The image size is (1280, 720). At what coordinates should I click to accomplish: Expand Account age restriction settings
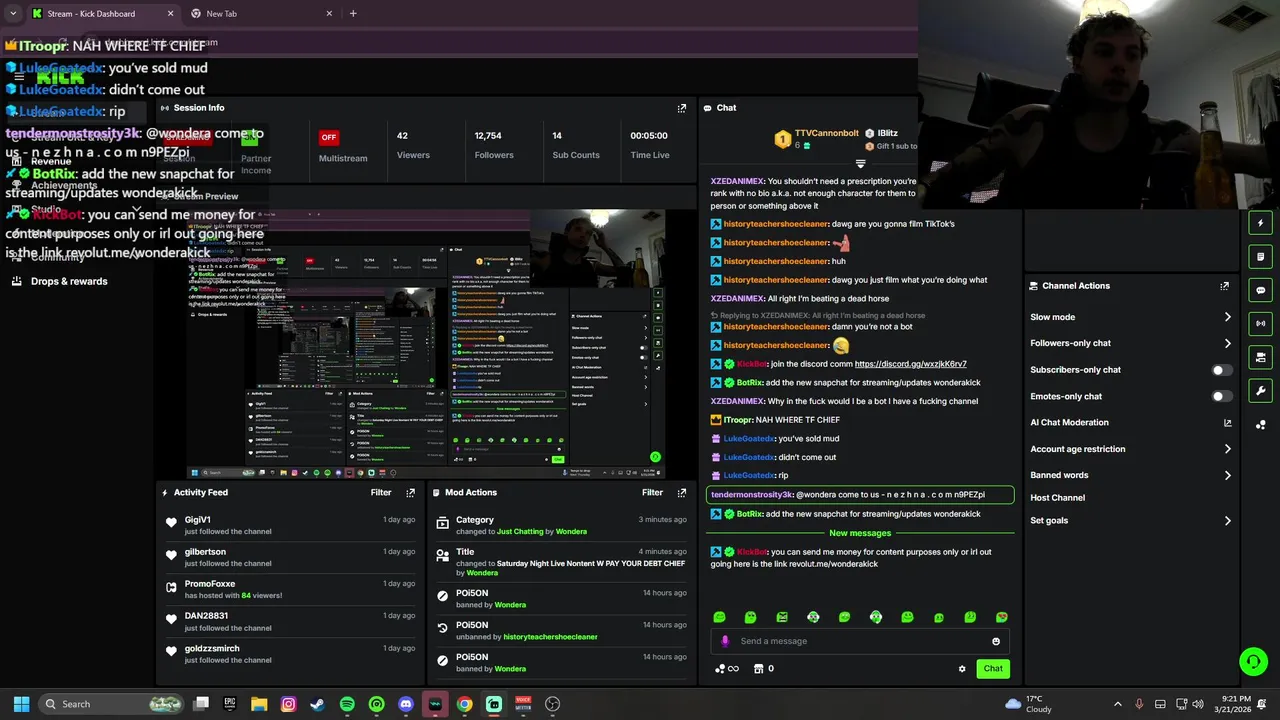click(x=1227, y=449)
